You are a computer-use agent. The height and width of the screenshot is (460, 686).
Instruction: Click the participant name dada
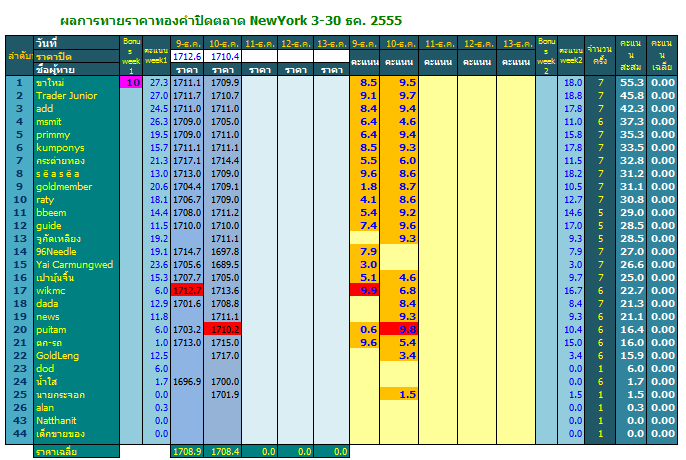coord(47,304)
